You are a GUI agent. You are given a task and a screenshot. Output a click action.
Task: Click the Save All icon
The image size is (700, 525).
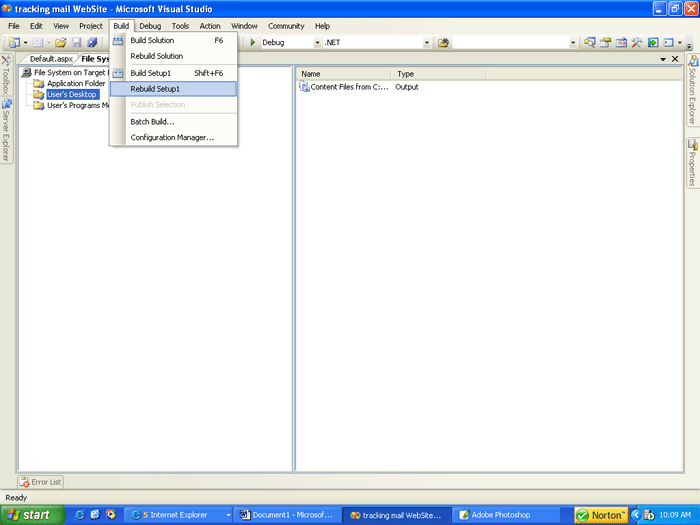(x=92, y=42)
